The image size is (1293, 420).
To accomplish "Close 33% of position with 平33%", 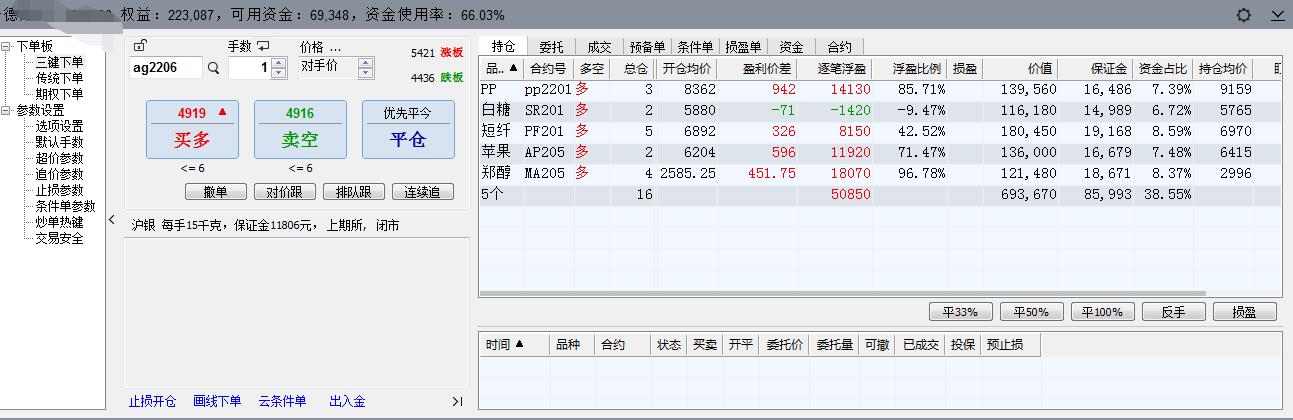I will (x=960, y=312).
